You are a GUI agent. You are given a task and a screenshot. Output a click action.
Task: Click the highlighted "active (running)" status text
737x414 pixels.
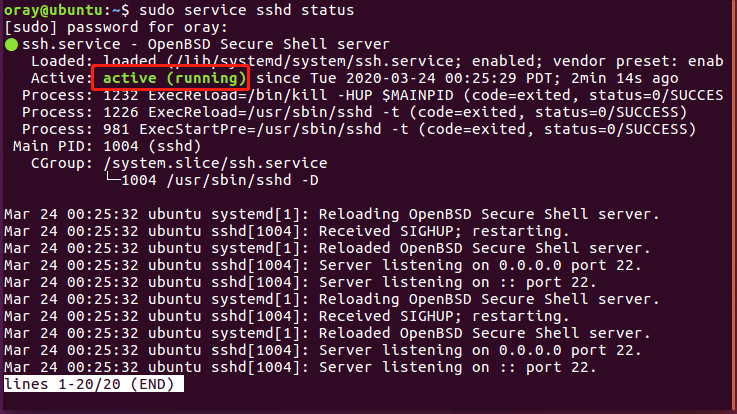coord(170,78)
